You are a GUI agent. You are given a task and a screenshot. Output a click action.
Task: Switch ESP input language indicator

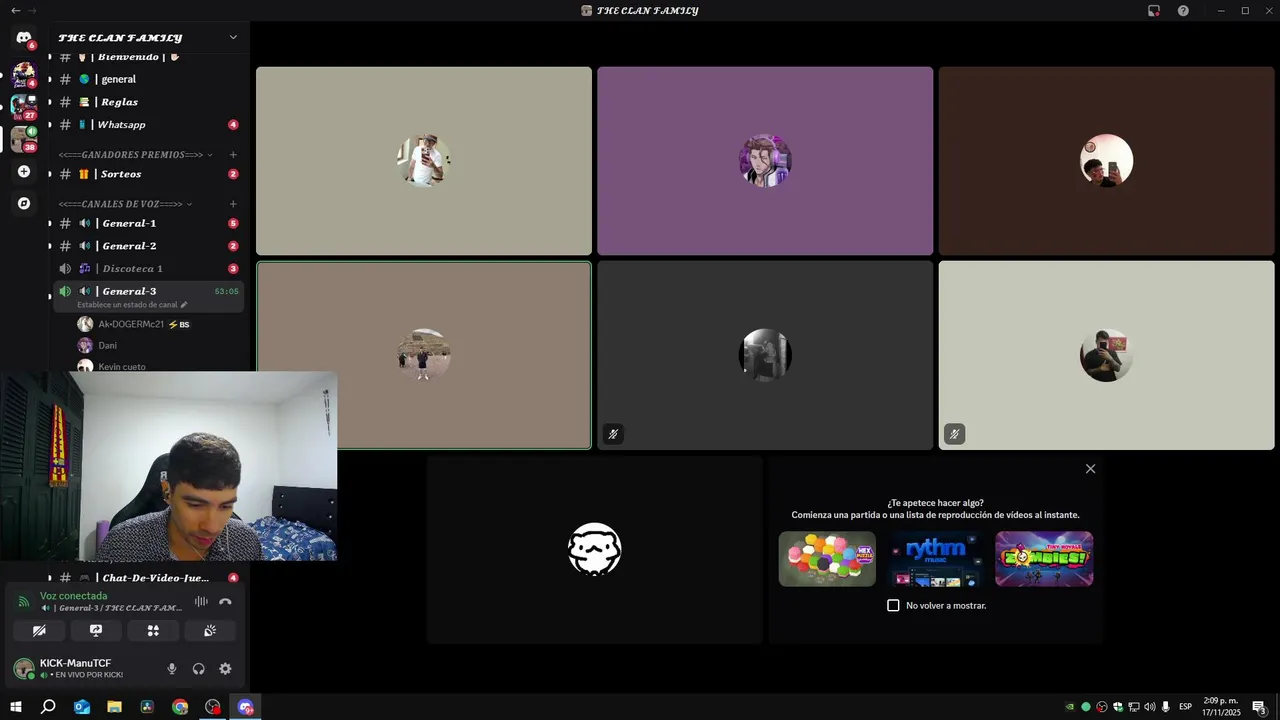[x=1186, y=707]
